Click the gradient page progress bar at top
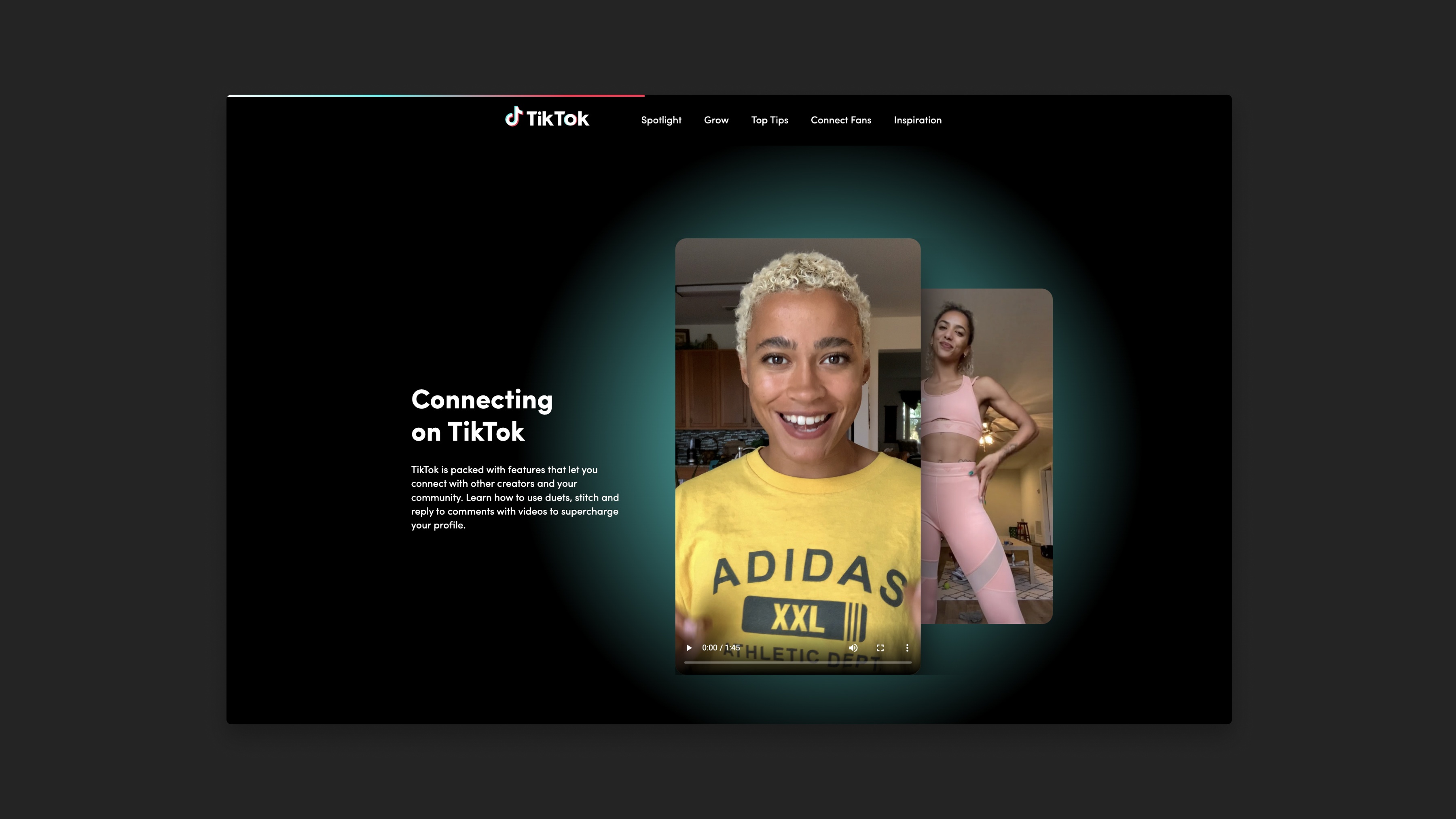 (435, 95)
